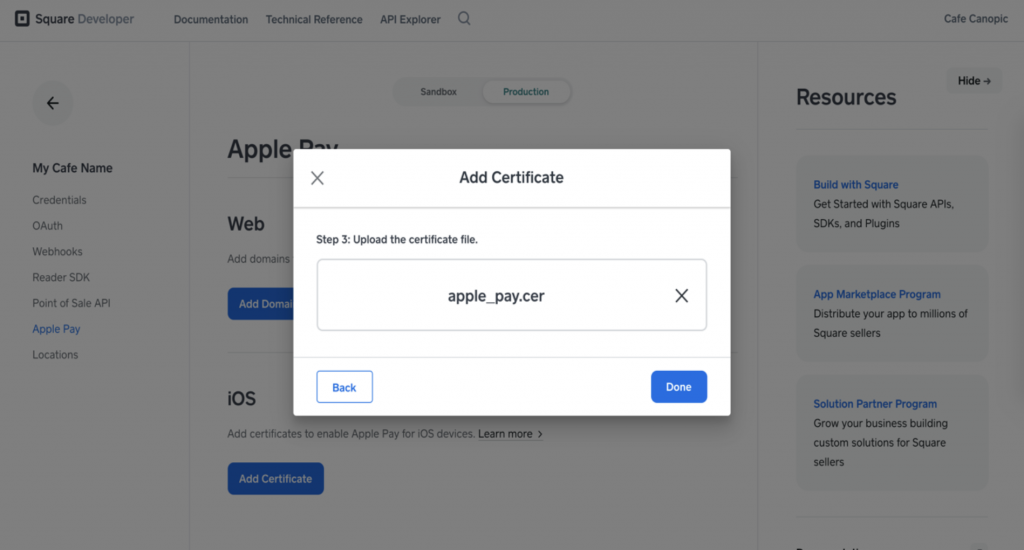Click the Back button in the dialog
This screenshot has width=1024, height=550.
click(x=344, y=387)
